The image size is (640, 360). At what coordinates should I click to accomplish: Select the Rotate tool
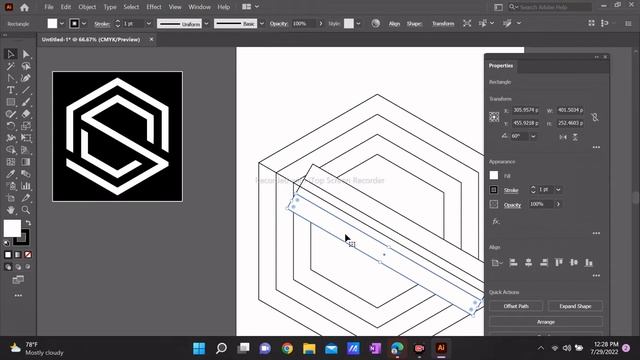(x=11, y=126)
